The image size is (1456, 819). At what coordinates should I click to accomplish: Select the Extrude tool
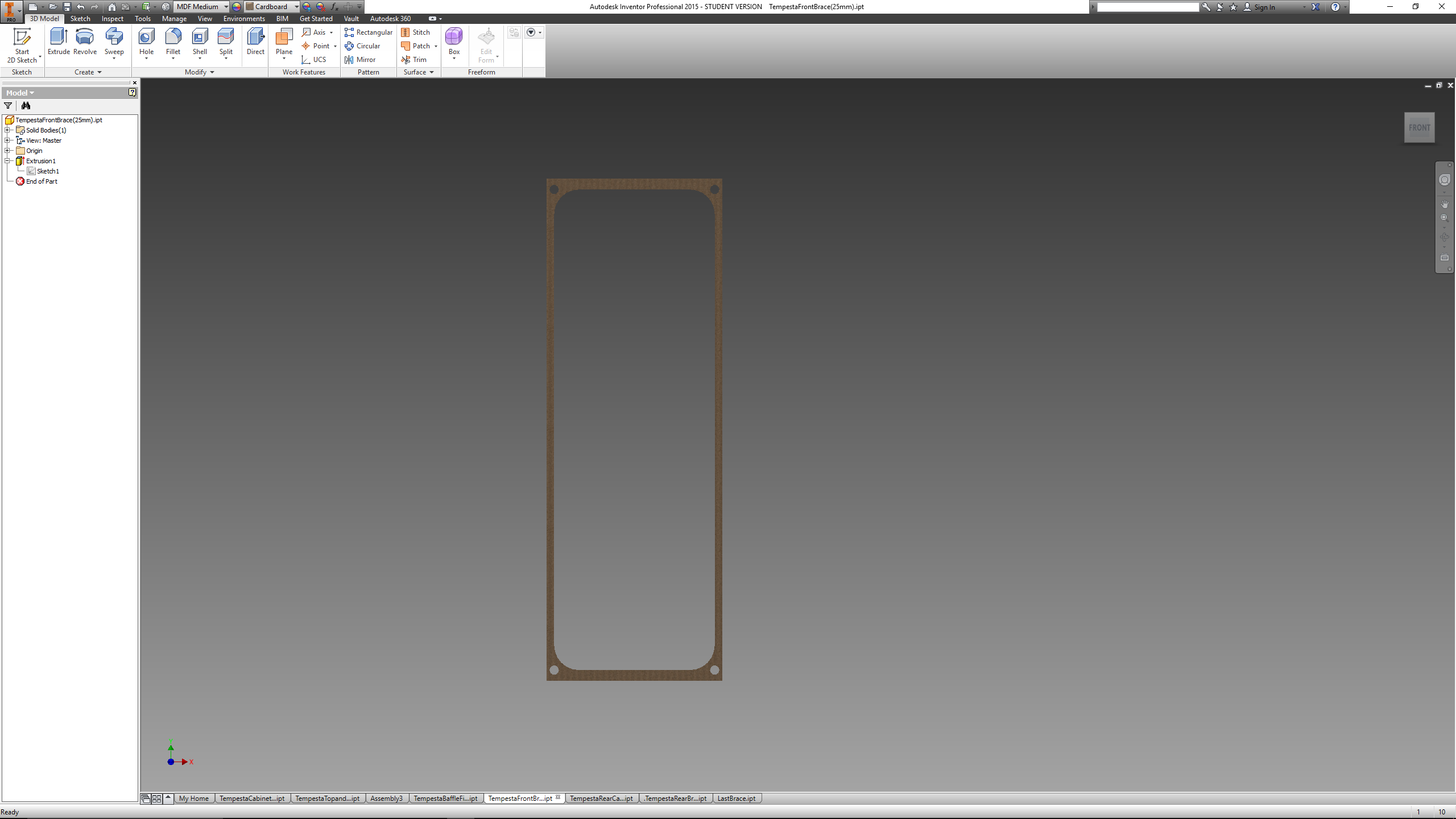click(x=59, y=42)
